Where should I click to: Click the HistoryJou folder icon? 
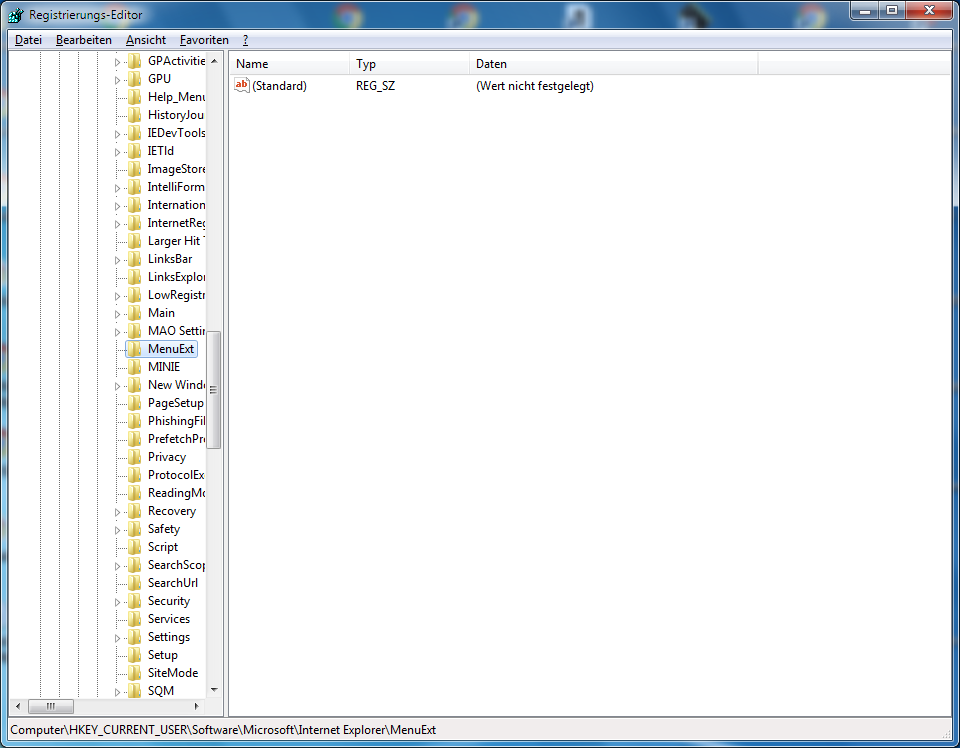pyautogui.click(x=135, y=114)
